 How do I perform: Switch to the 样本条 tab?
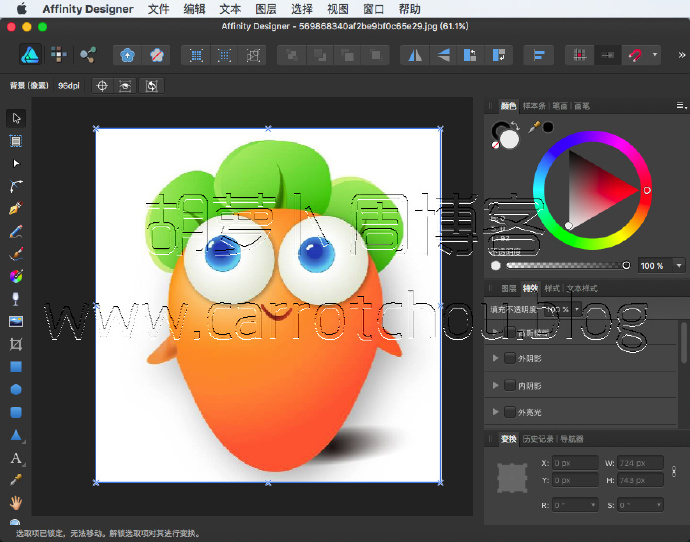click(534, 106)
